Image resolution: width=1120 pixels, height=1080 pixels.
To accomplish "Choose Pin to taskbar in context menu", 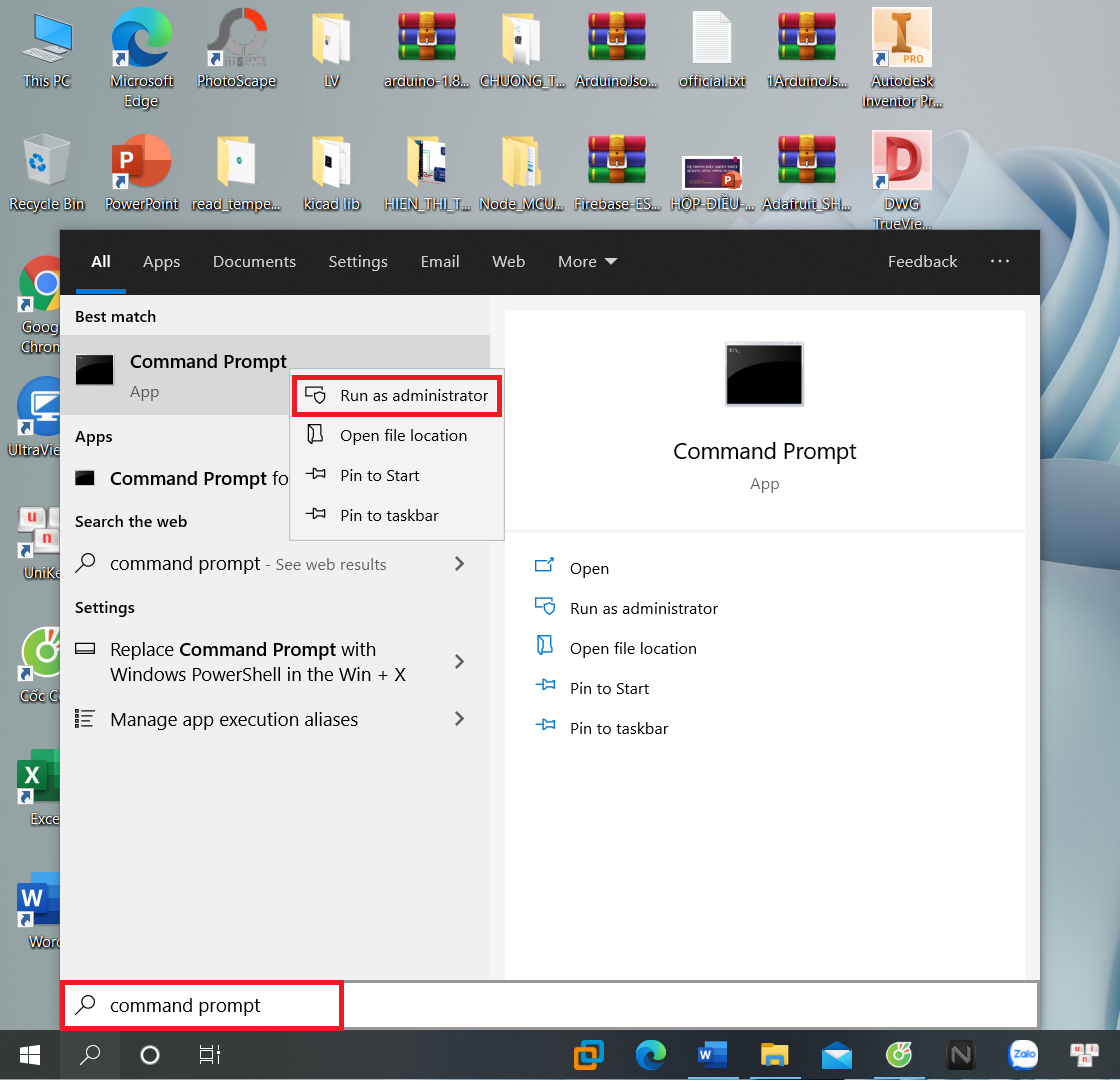I will [x=389, y=516].
